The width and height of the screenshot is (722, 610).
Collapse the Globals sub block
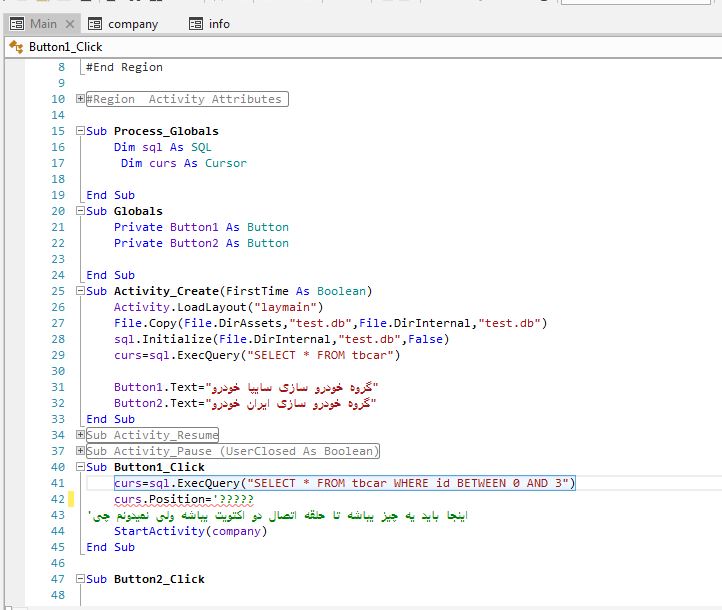coord(80,211)
